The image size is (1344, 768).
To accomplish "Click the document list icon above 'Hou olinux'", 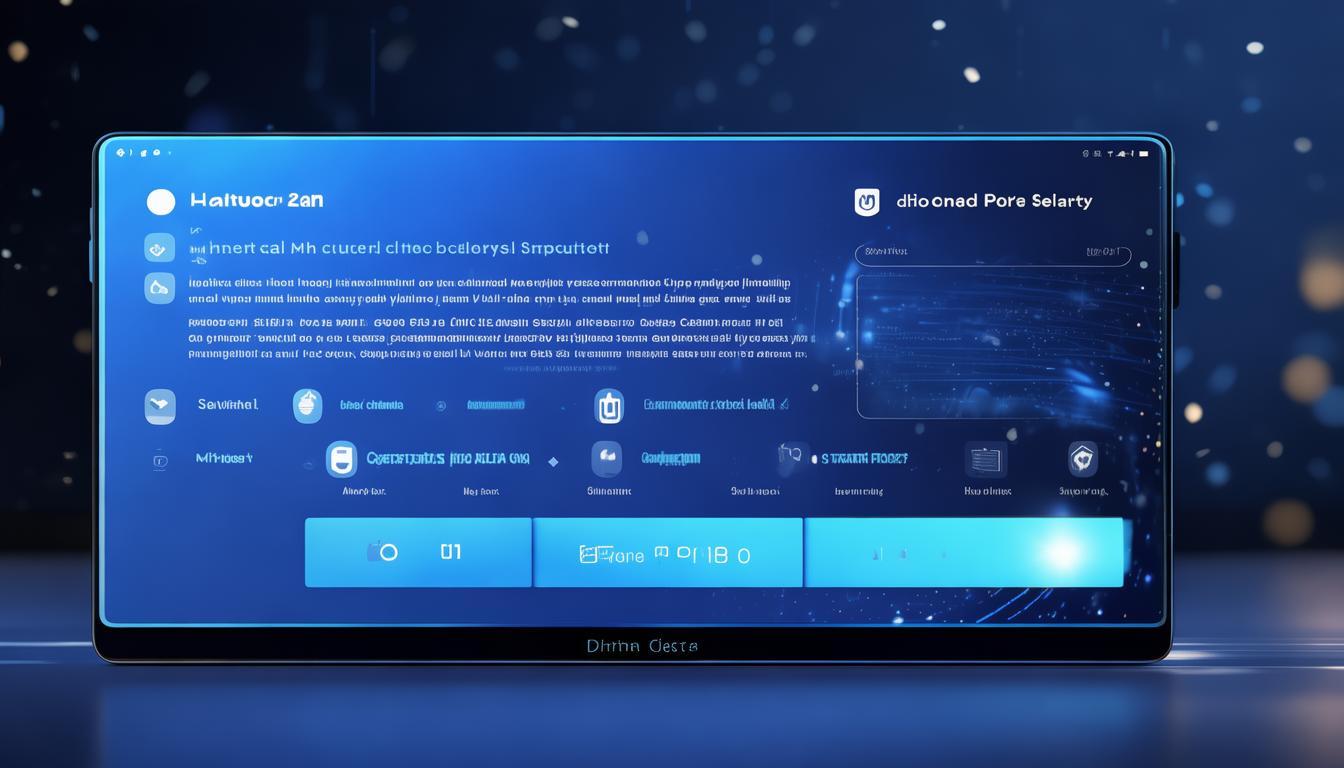I will point(985,460).
